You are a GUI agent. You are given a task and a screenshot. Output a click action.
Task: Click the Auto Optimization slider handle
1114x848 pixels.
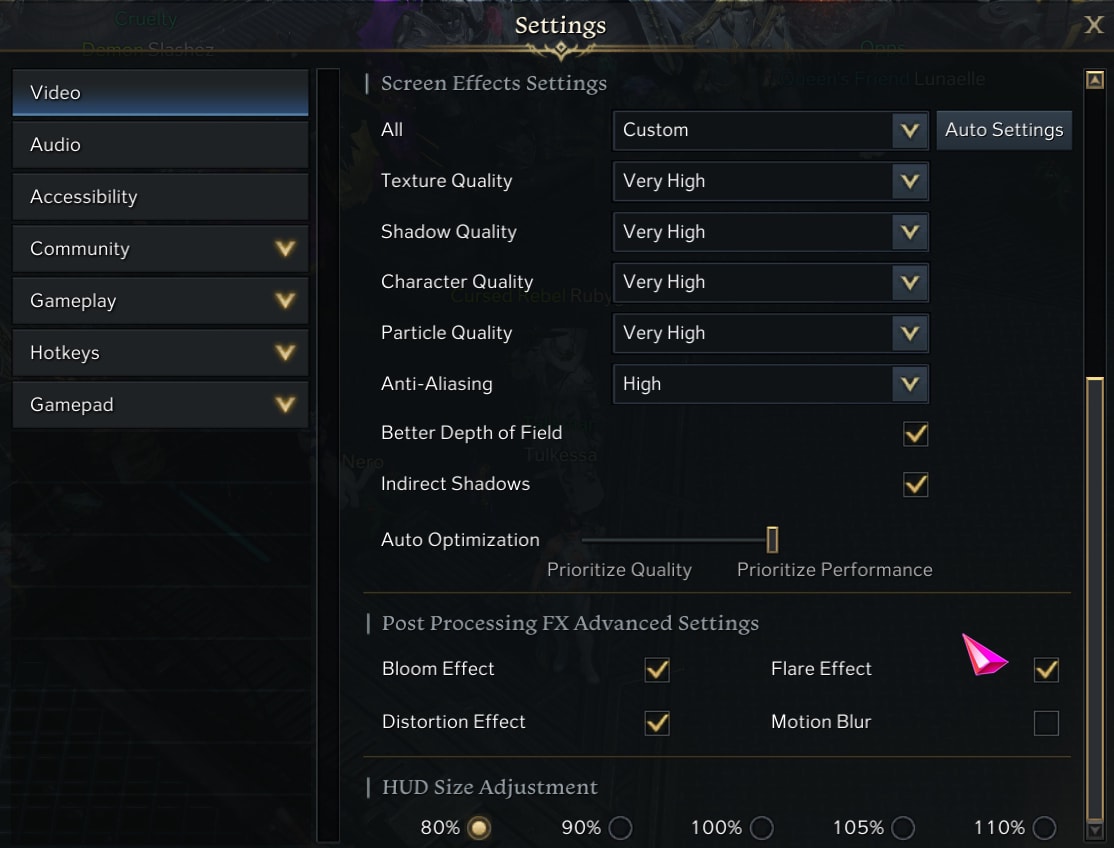click(x=772, y=540)
